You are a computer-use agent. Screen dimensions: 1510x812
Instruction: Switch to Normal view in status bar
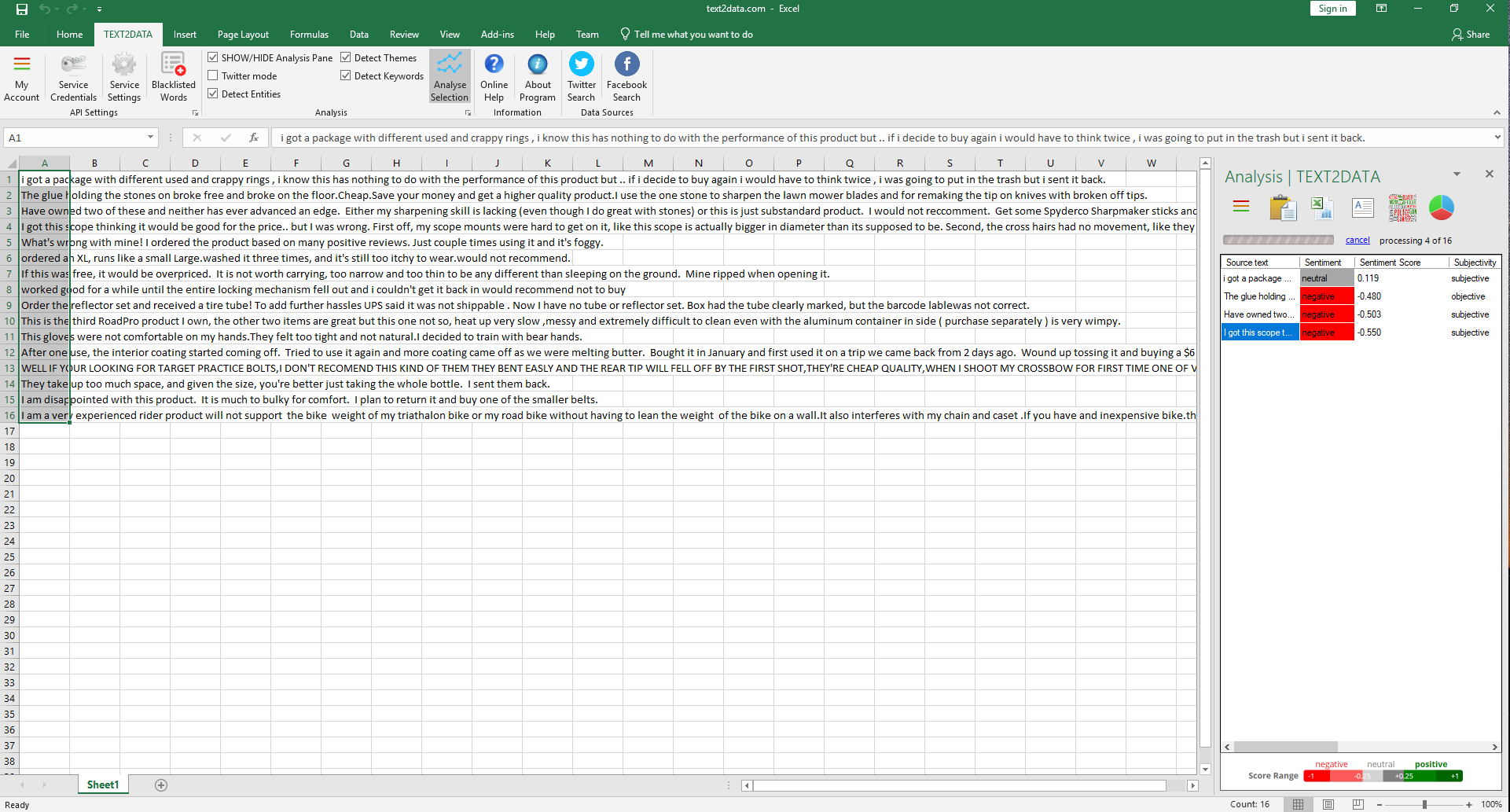point(1298,804)
